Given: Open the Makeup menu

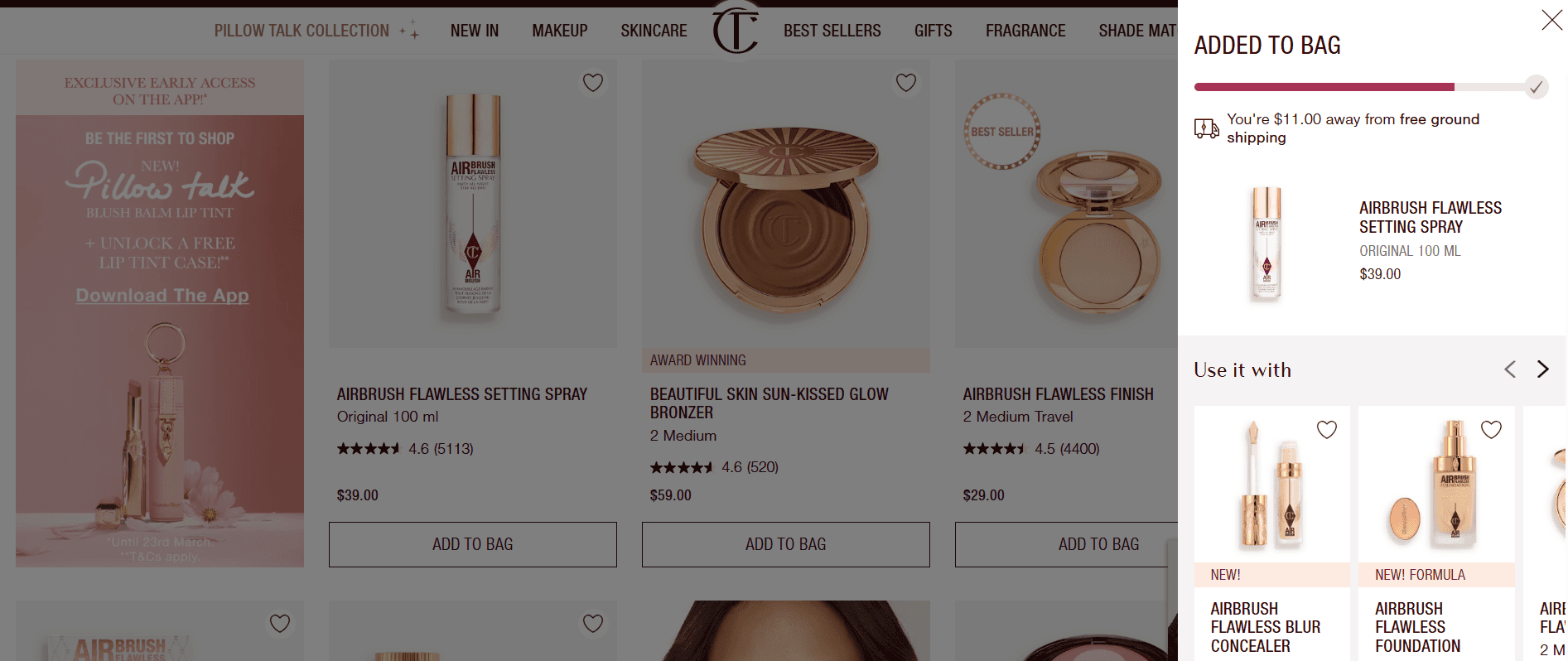Looking at the screenshot, I should (x=560, y=31).
